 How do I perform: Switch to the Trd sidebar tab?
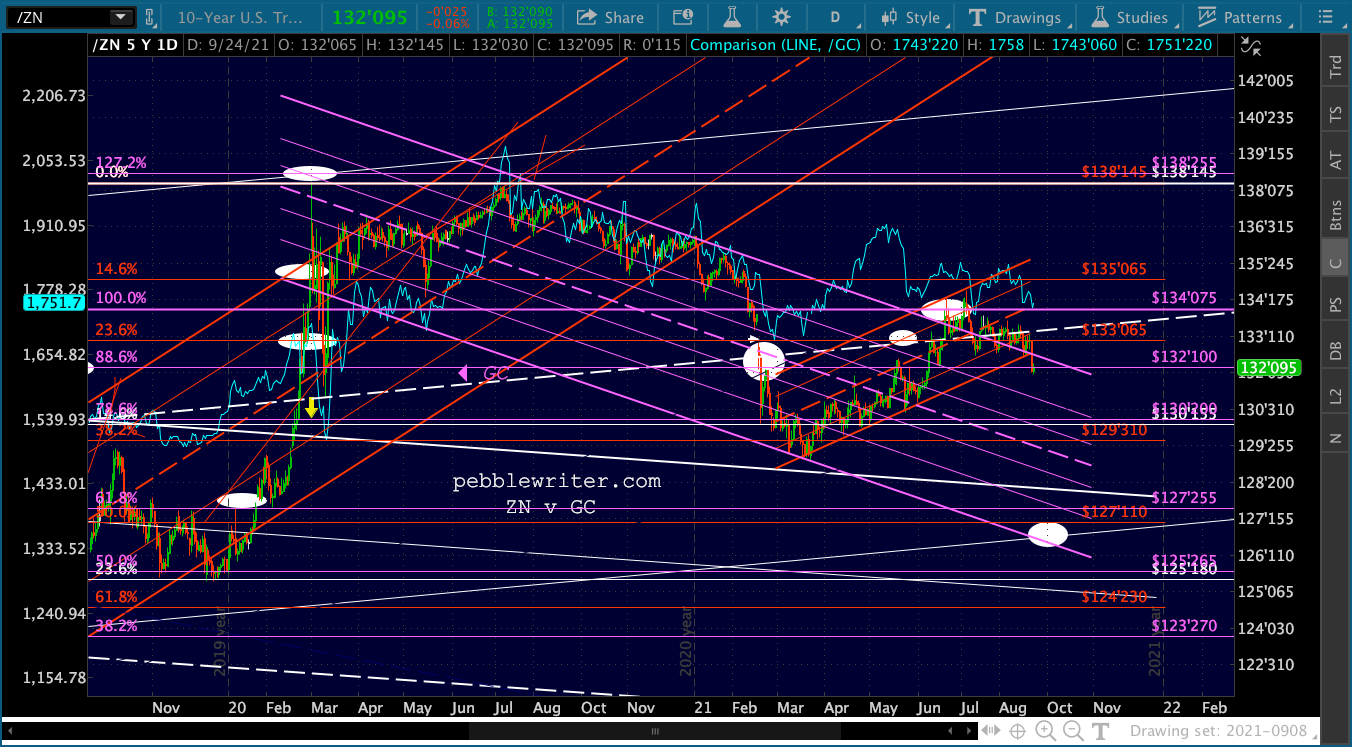point(1336,67)
